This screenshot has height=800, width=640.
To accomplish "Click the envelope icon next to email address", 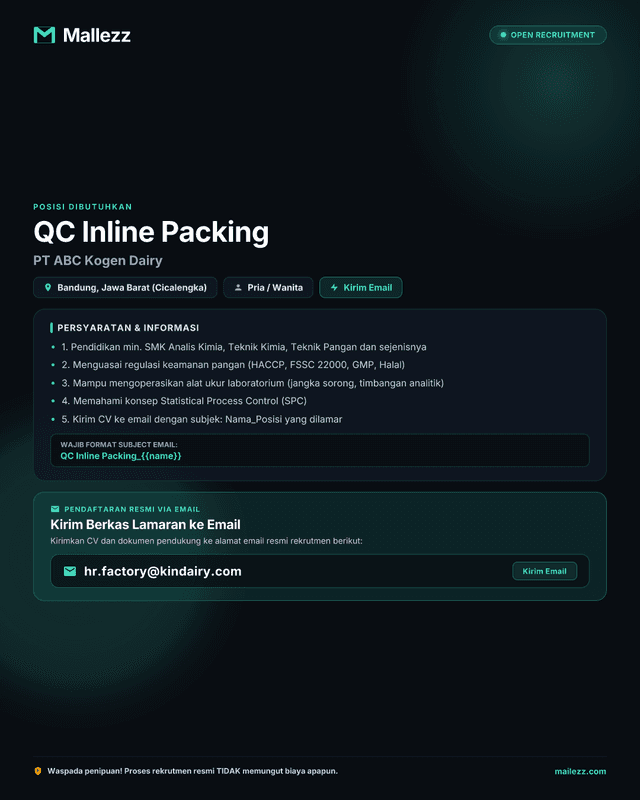I will pos(70,571).
